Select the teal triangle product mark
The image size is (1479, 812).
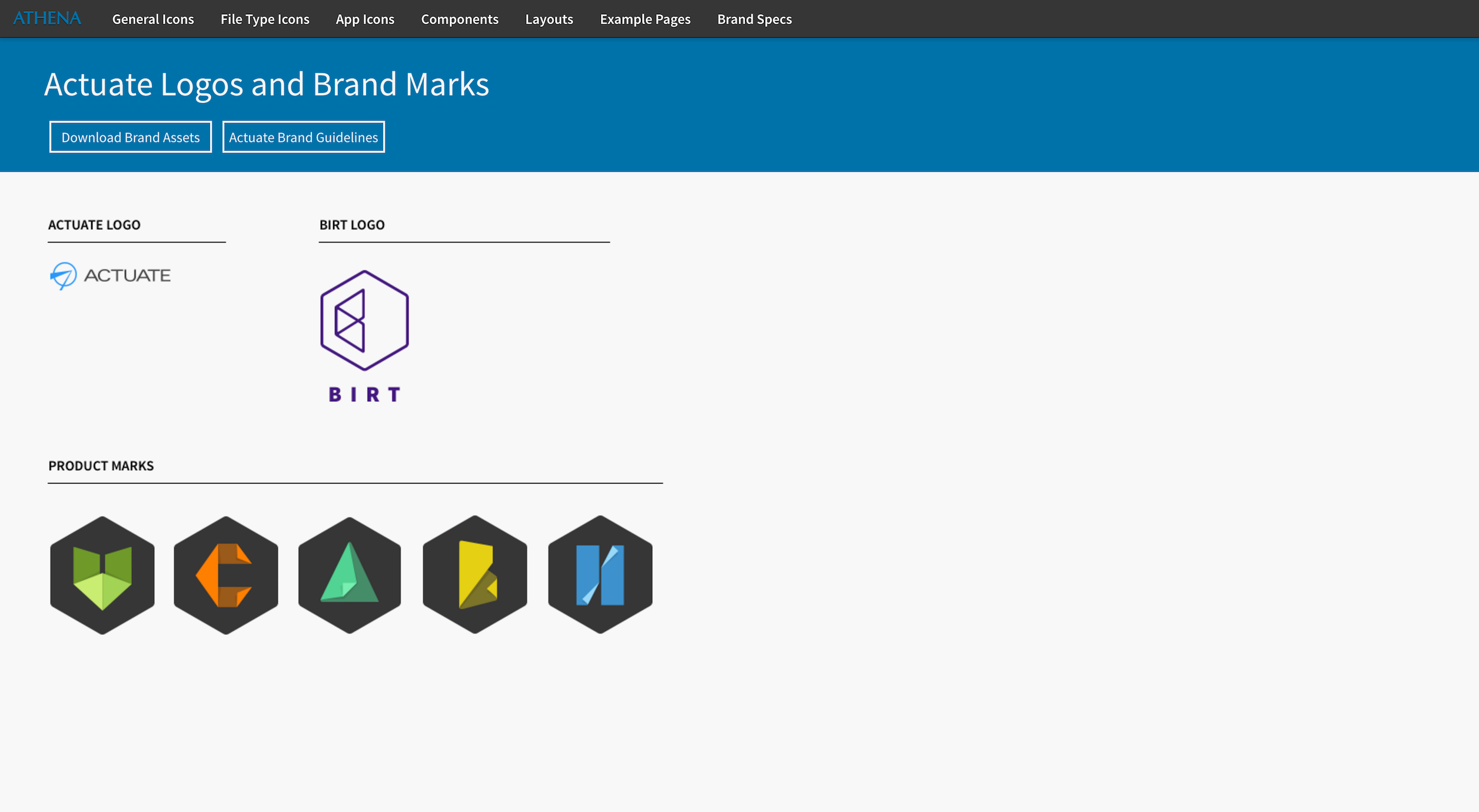[x=350, y=575]
